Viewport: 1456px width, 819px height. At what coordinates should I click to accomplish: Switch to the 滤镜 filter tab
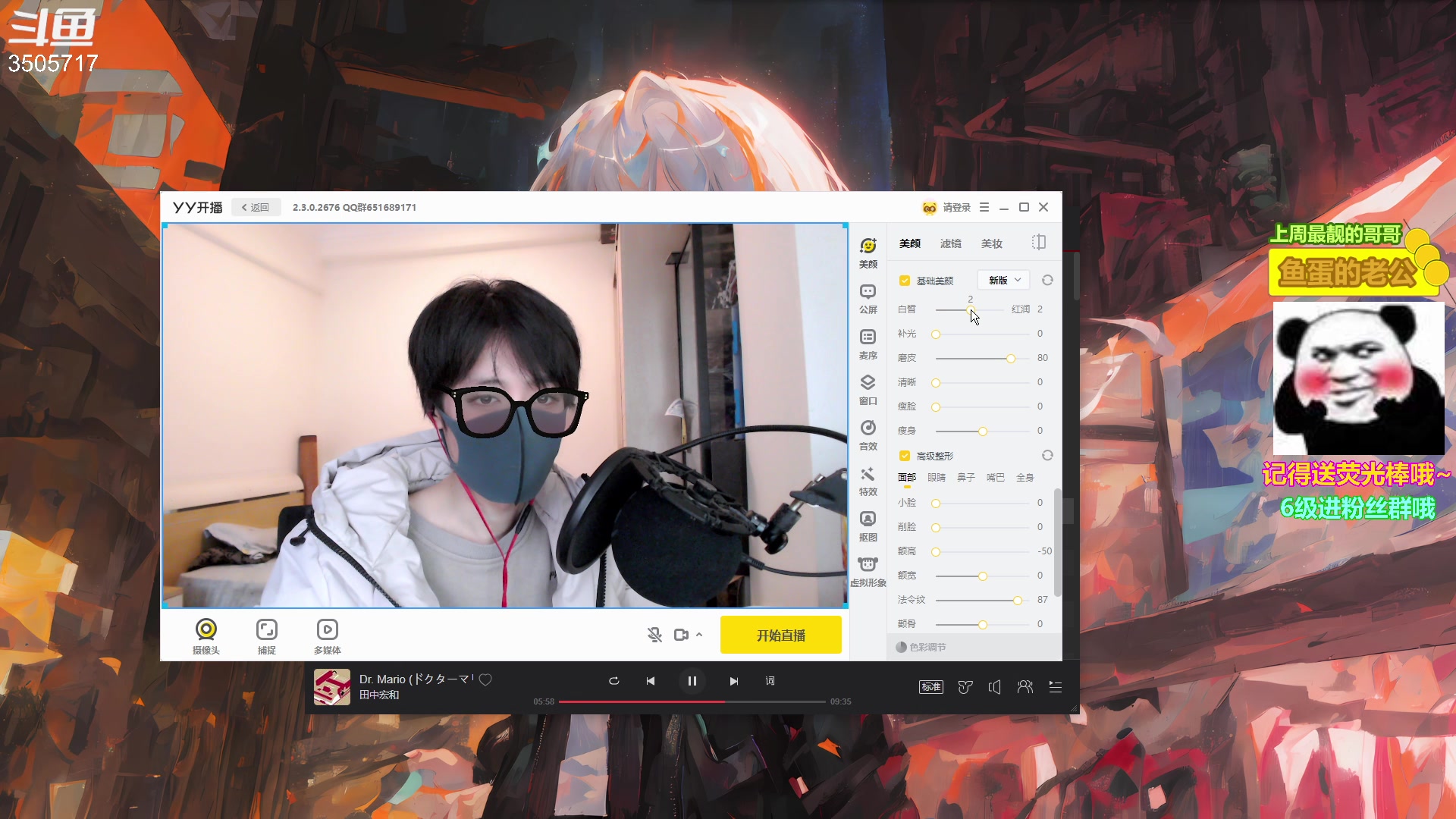(x=950, y=243)
